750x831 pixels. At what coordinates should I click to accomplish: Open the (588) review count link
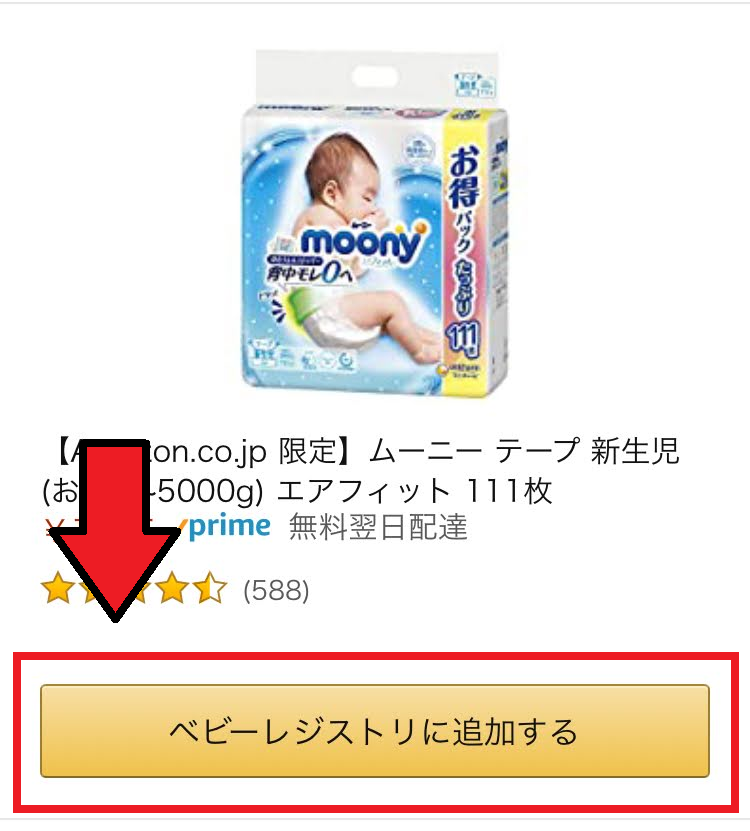[276, 590]
